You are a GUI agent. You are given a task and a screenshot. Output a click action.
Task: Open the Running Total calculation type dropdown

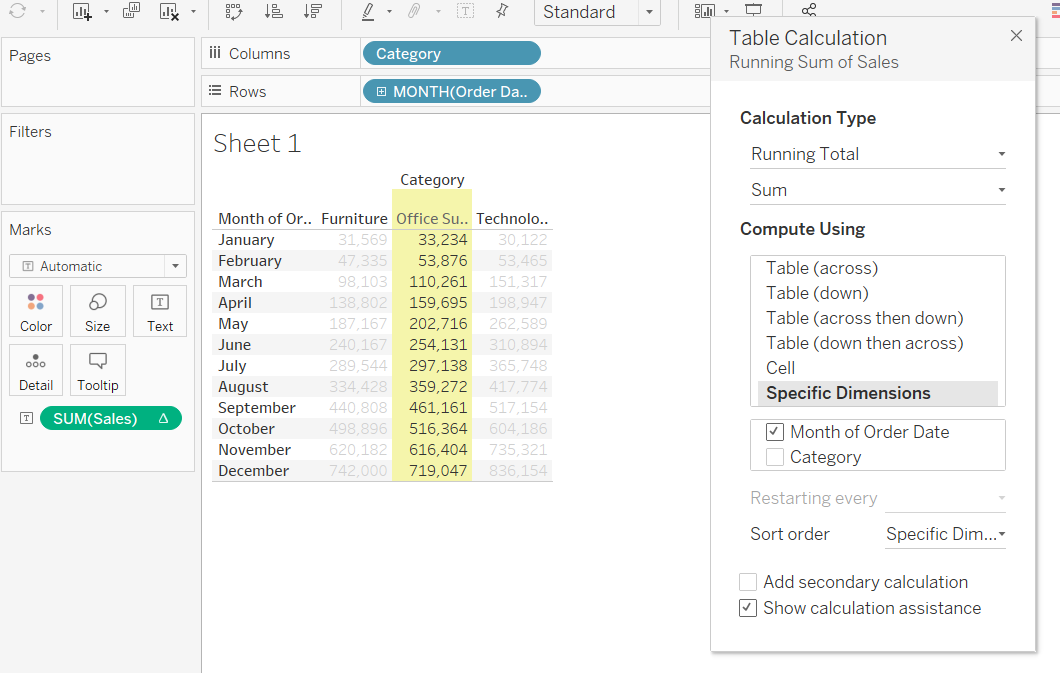click(877, 154)
